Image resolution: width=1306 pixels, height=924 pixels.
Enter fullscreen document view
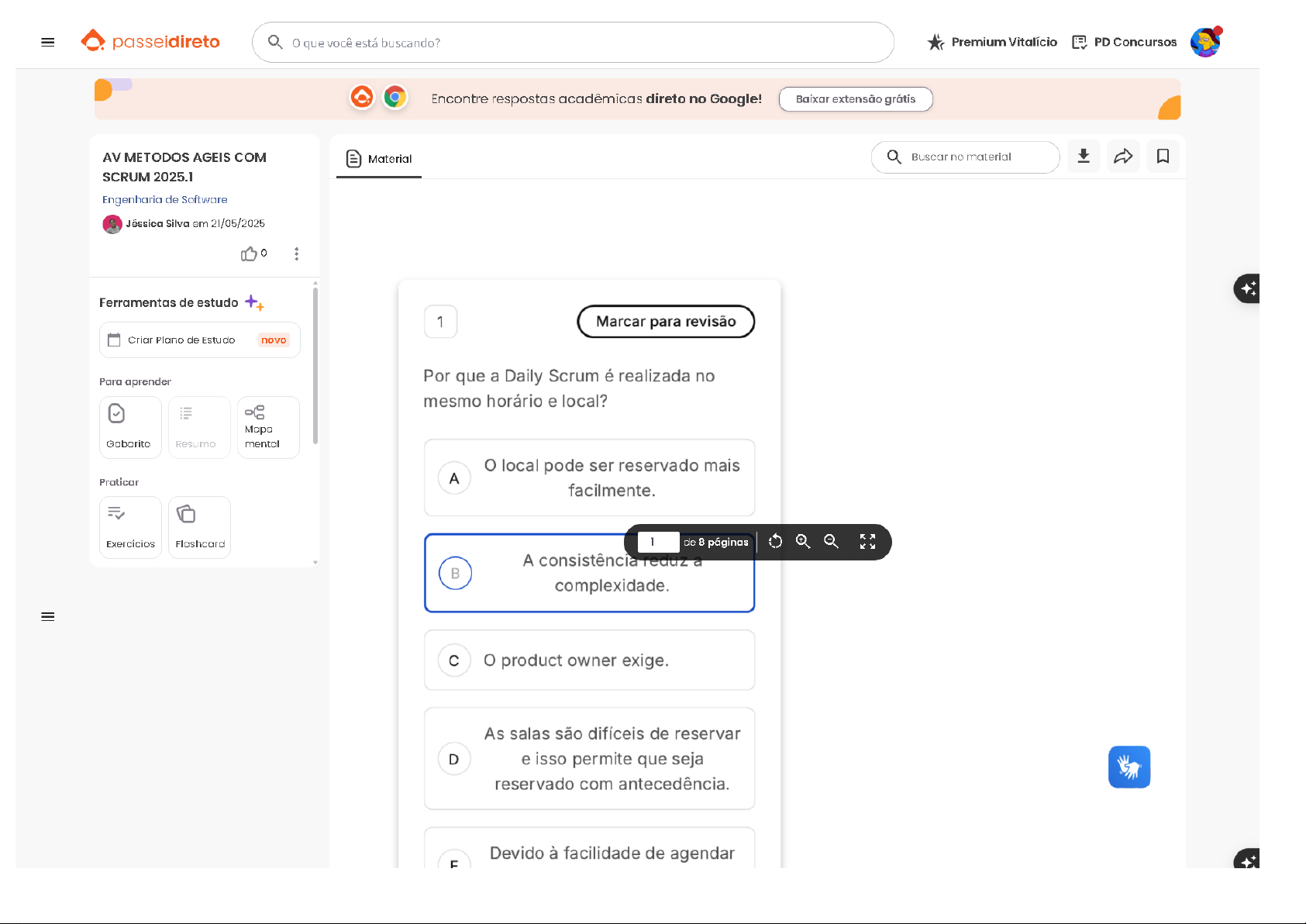pos(867,542)
